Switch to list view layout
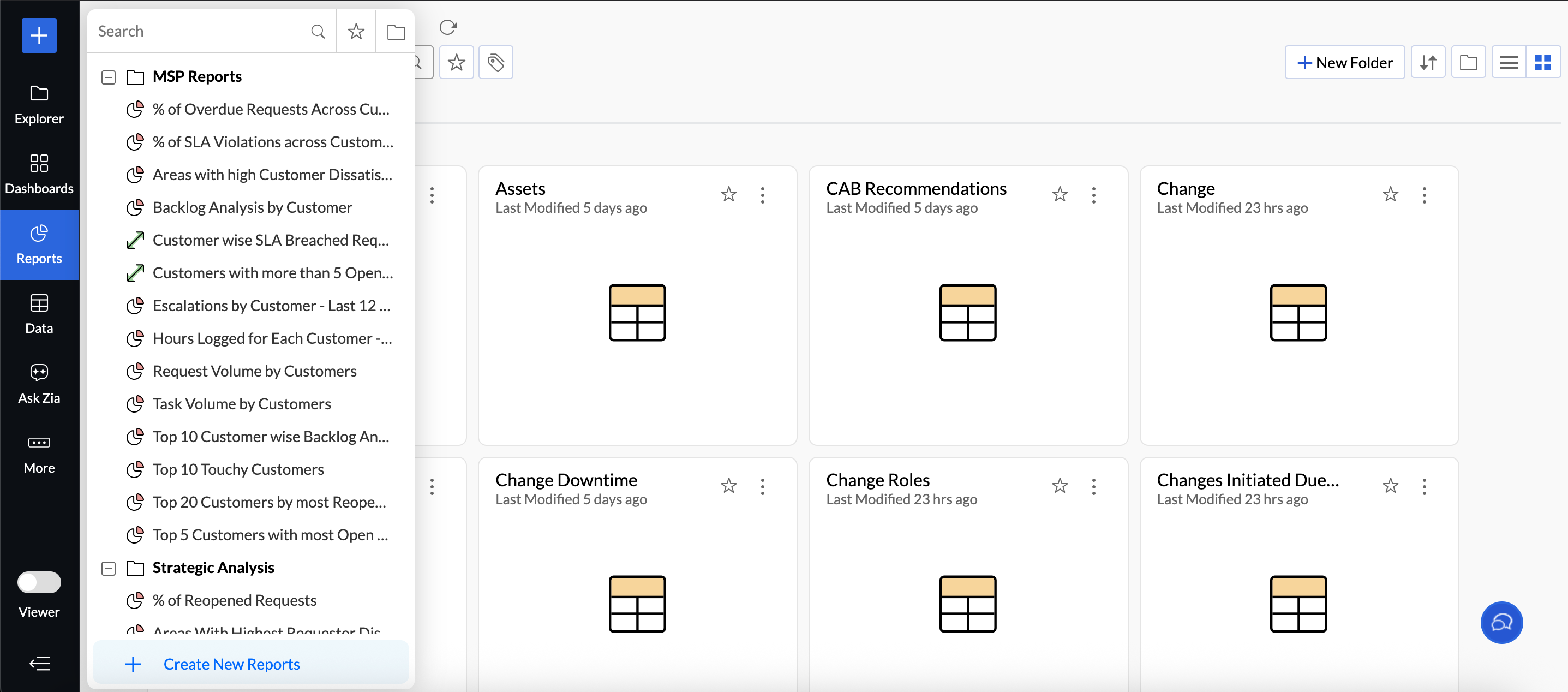 tap(1509, 62)
